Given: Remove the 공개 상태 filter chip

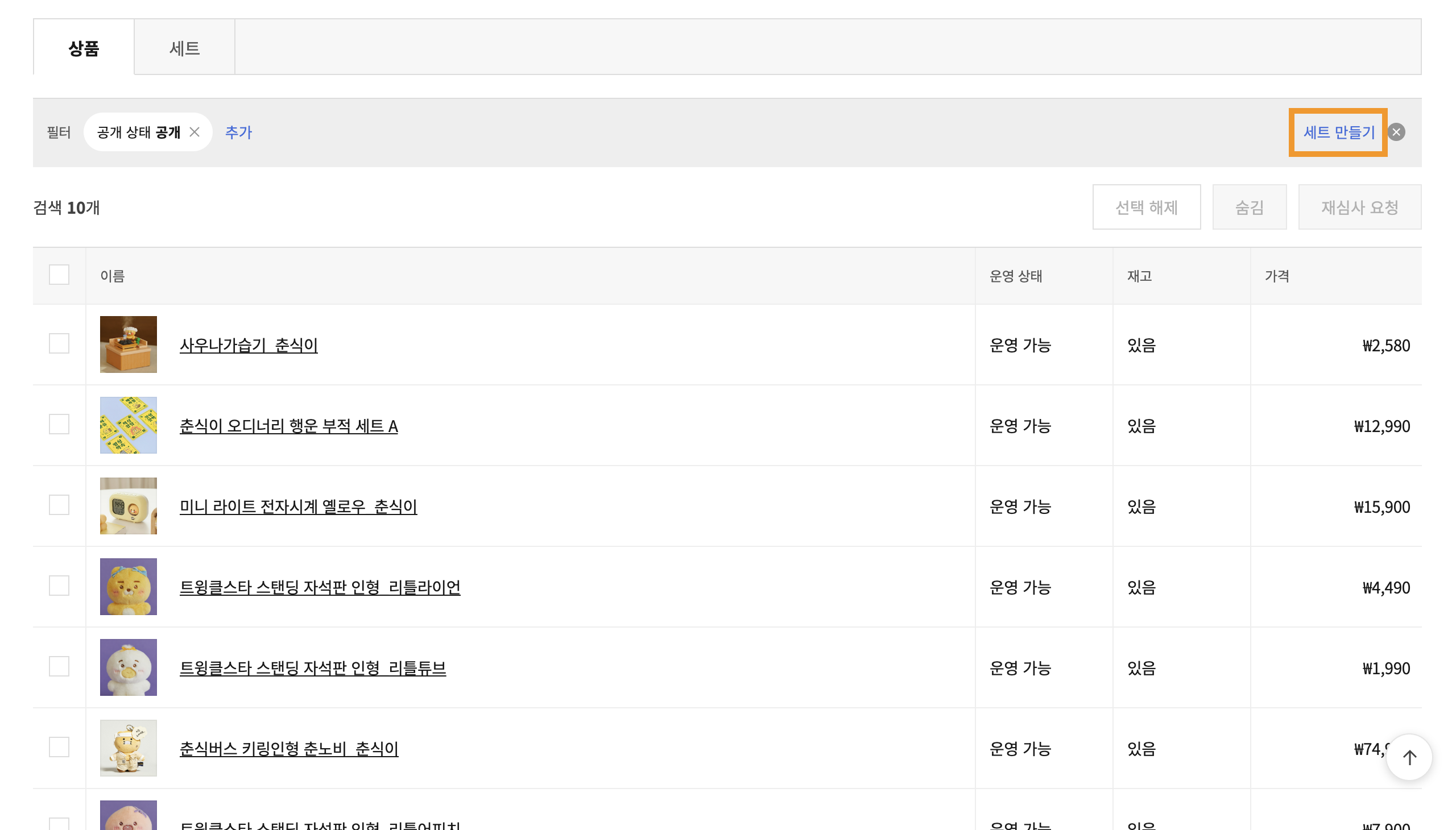Looking at the screenshot, I should 195,132.
